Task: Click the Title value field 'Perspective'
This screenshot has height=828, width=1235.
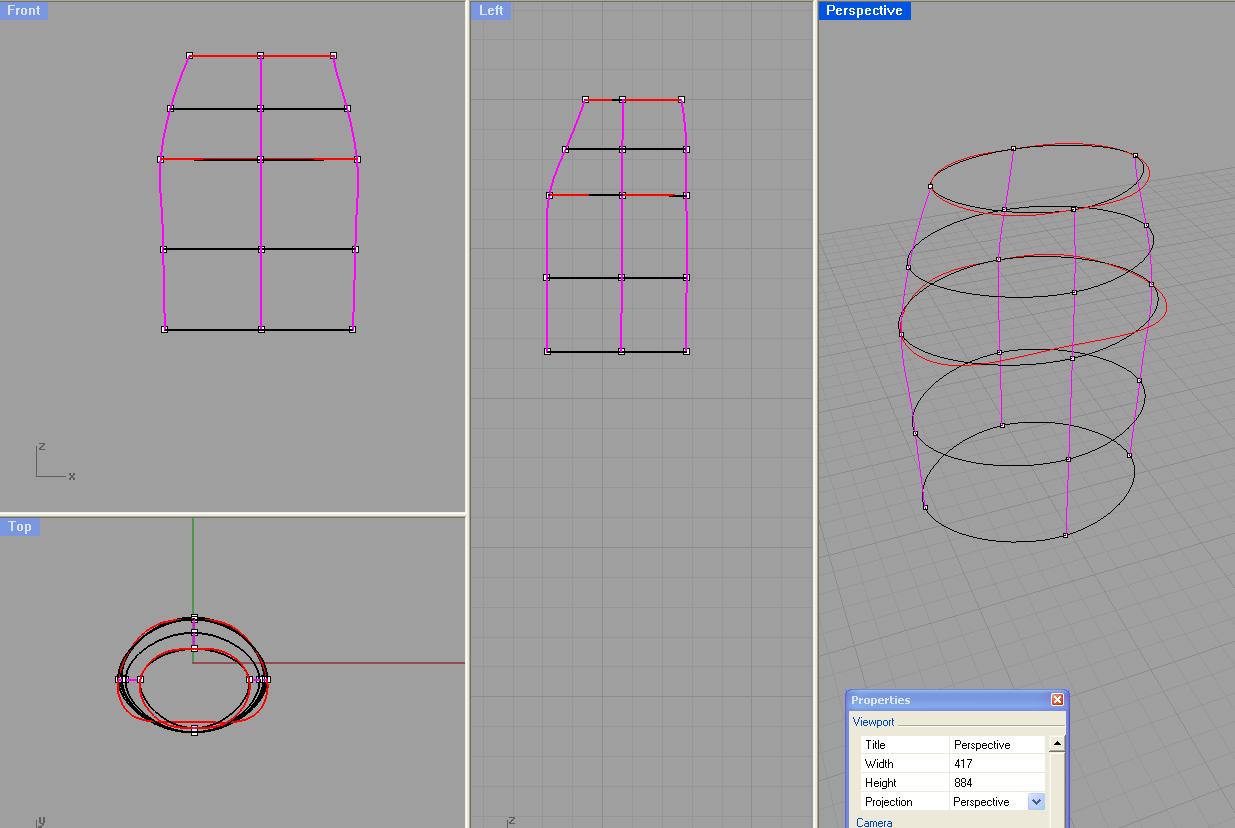Action: (997, 745)
